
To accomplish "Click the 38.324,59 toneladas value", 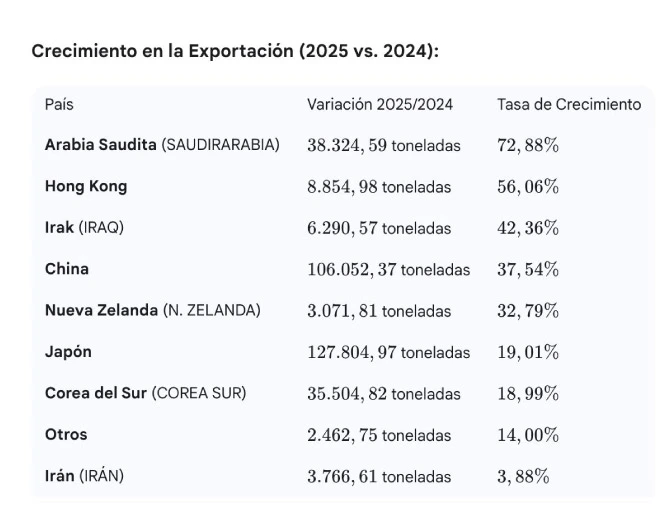I will [x=384, y=145].
